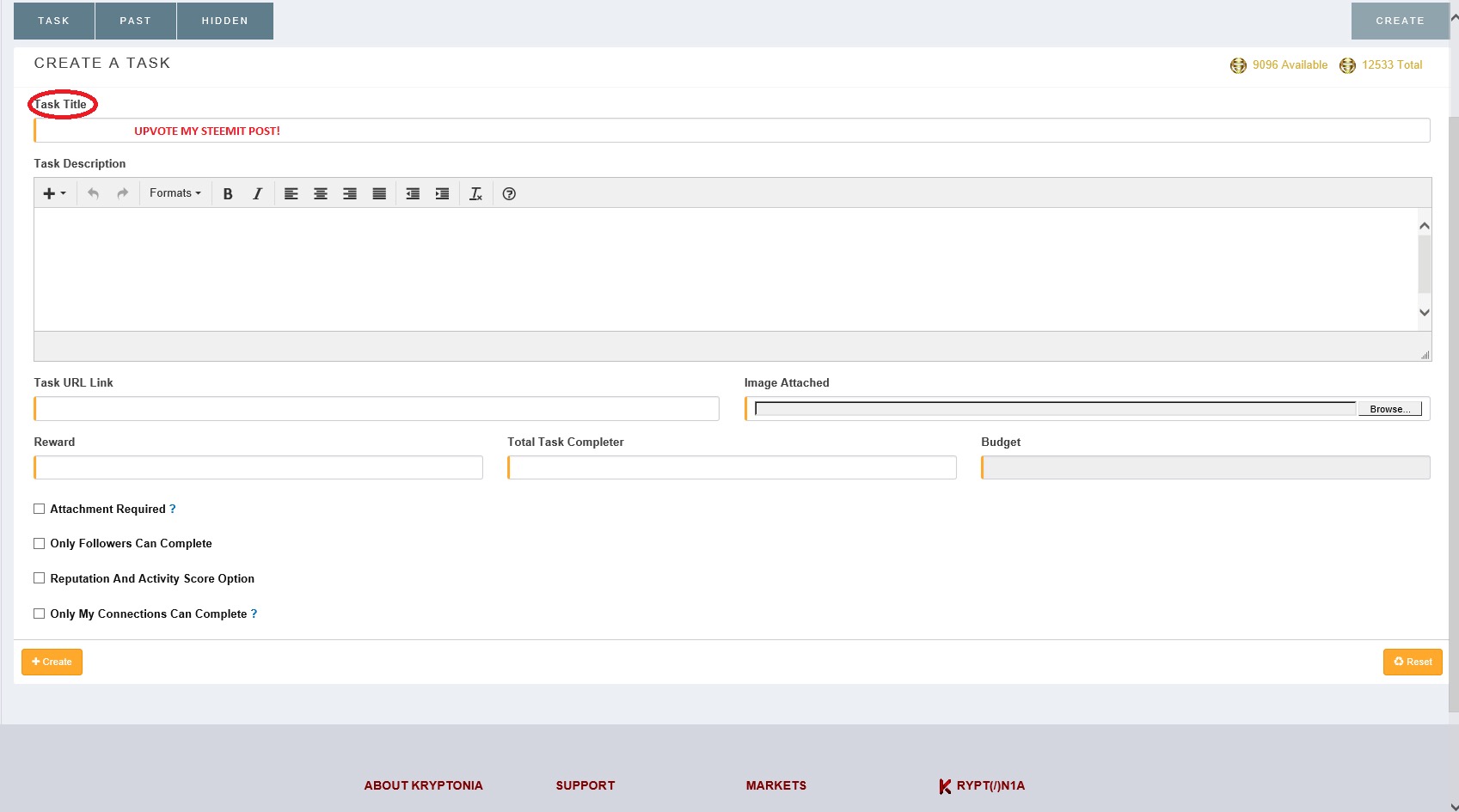The width and height of the screenshot is (1459, 812).
Task: Click the undo arrow icon
Action: [94, 193]
